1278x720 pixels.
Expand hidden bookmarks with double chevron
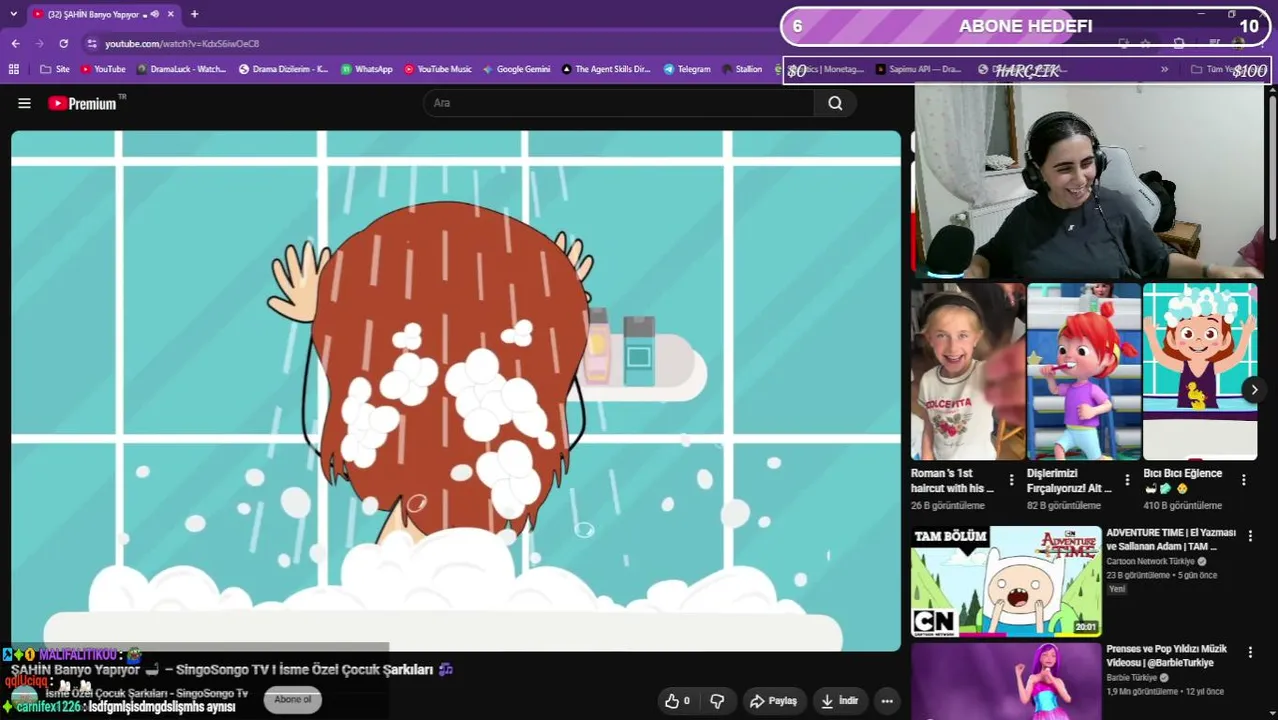[1164, 69]
